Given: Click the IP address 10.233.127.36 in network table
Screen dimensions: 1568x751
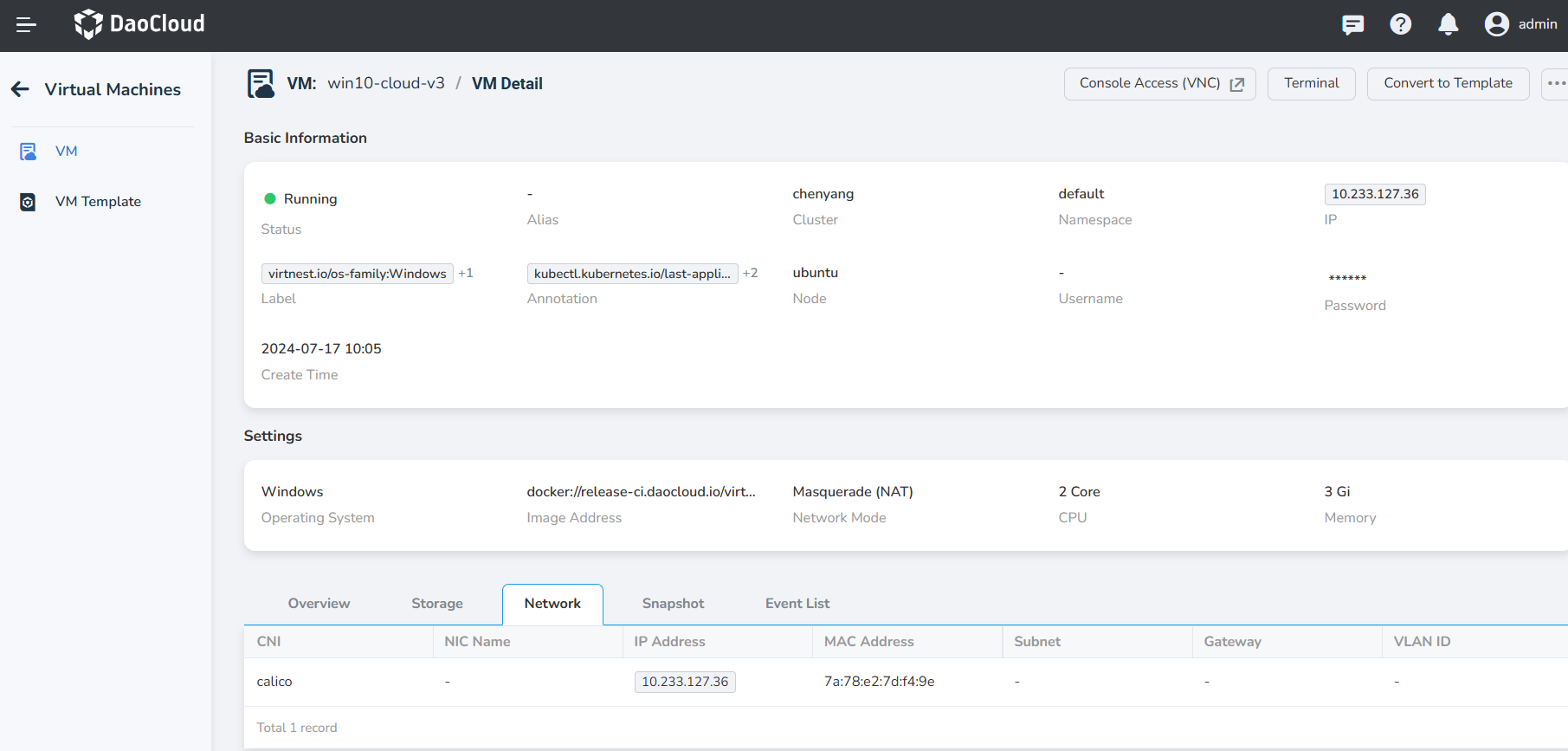Looking at the screenshot, I should [x=685, y=682].
